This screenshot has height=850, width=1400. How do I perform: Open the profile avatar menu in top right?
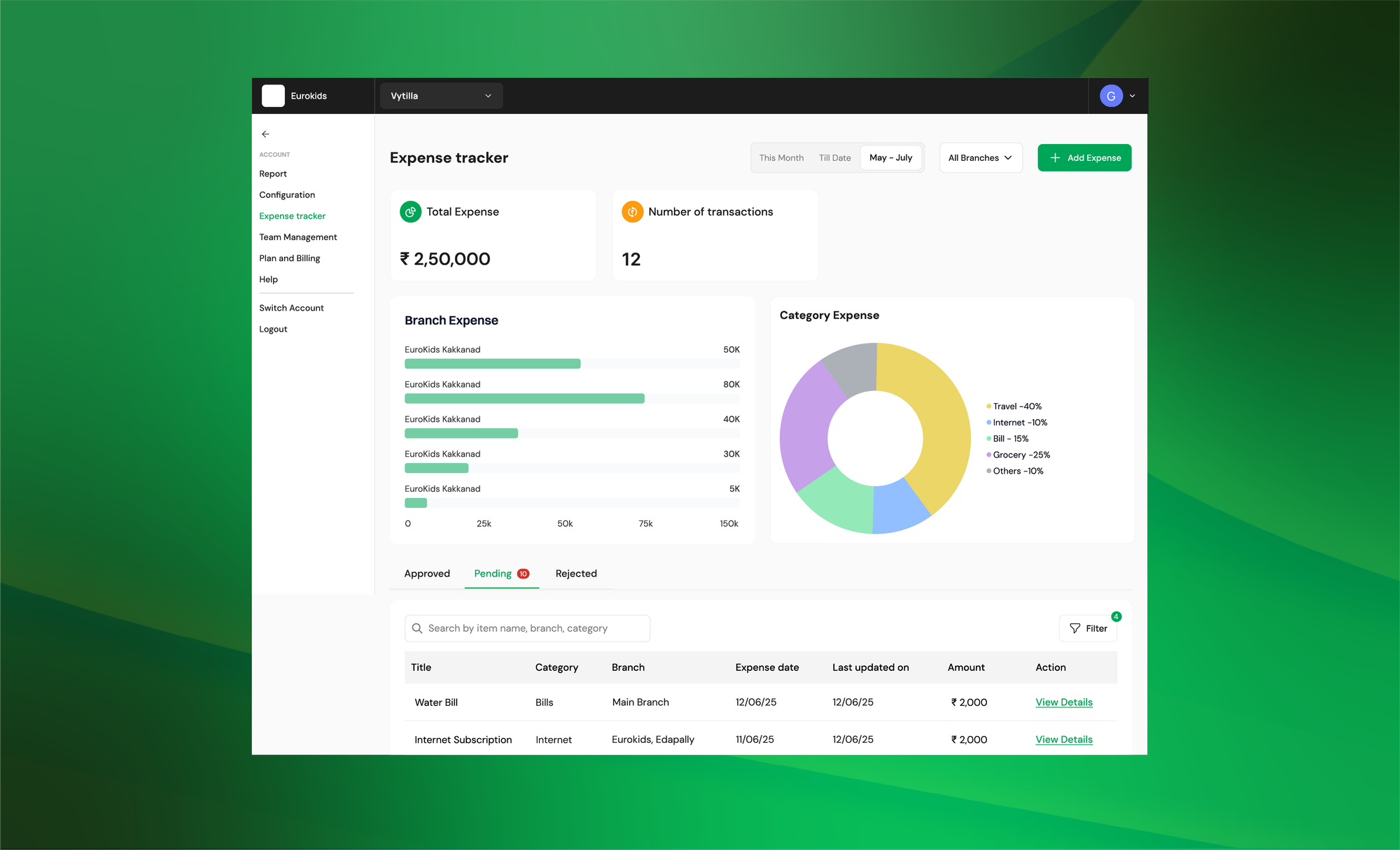click(x=1111, y=95)
